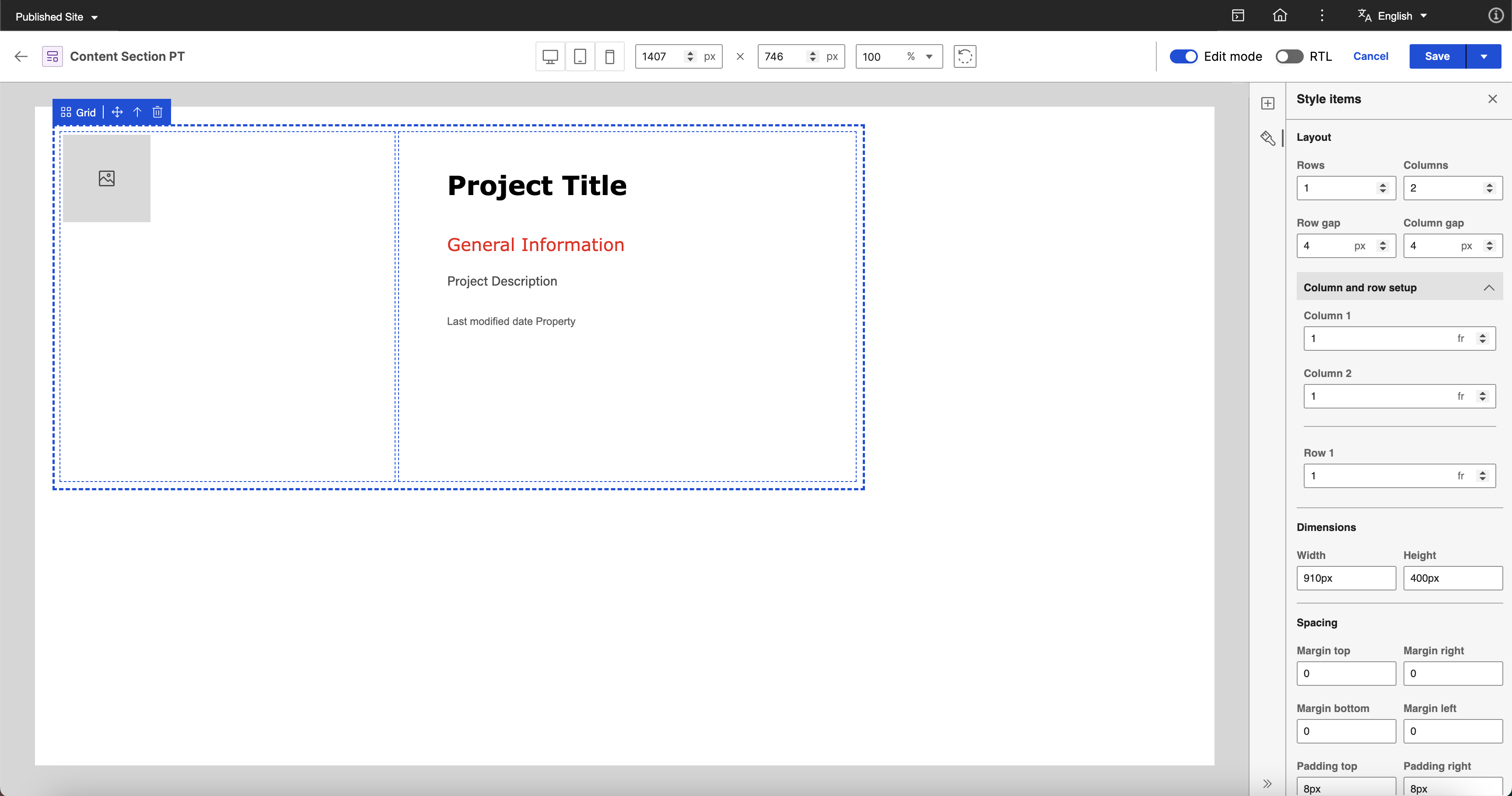Click the Cancel link
Screen dimensions: 1512x796
pyautogui.click(x=1371, y=56)
